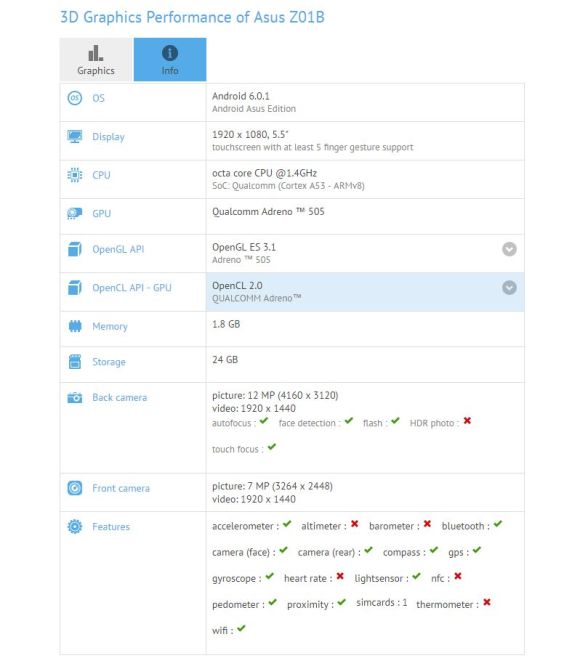
Task: Click the 1920 x 1080, 5.5" display value
Action: pos(250,135)
